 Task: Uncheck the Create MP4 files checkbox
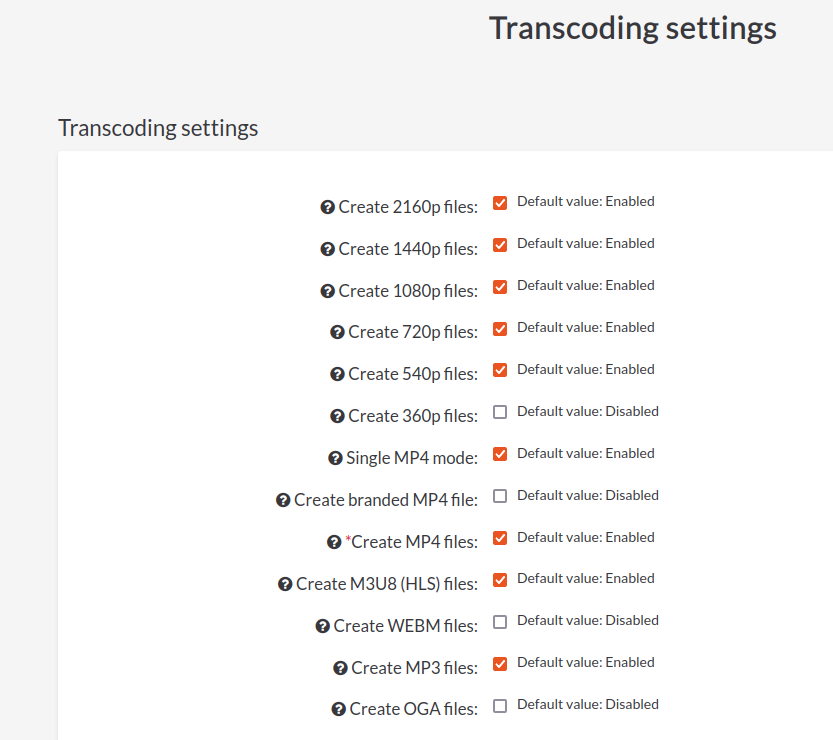point(499,537)
